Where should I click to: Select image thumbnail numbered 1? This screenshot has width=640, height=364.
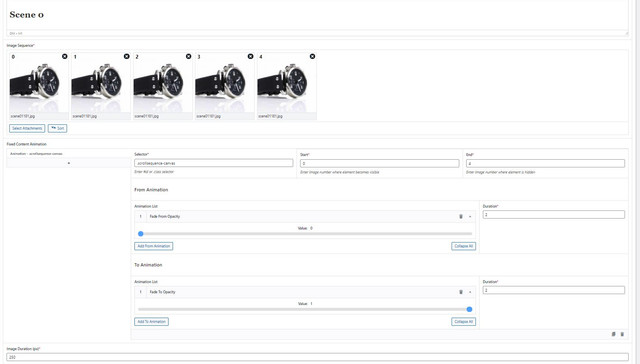click(x=101, y=86)
